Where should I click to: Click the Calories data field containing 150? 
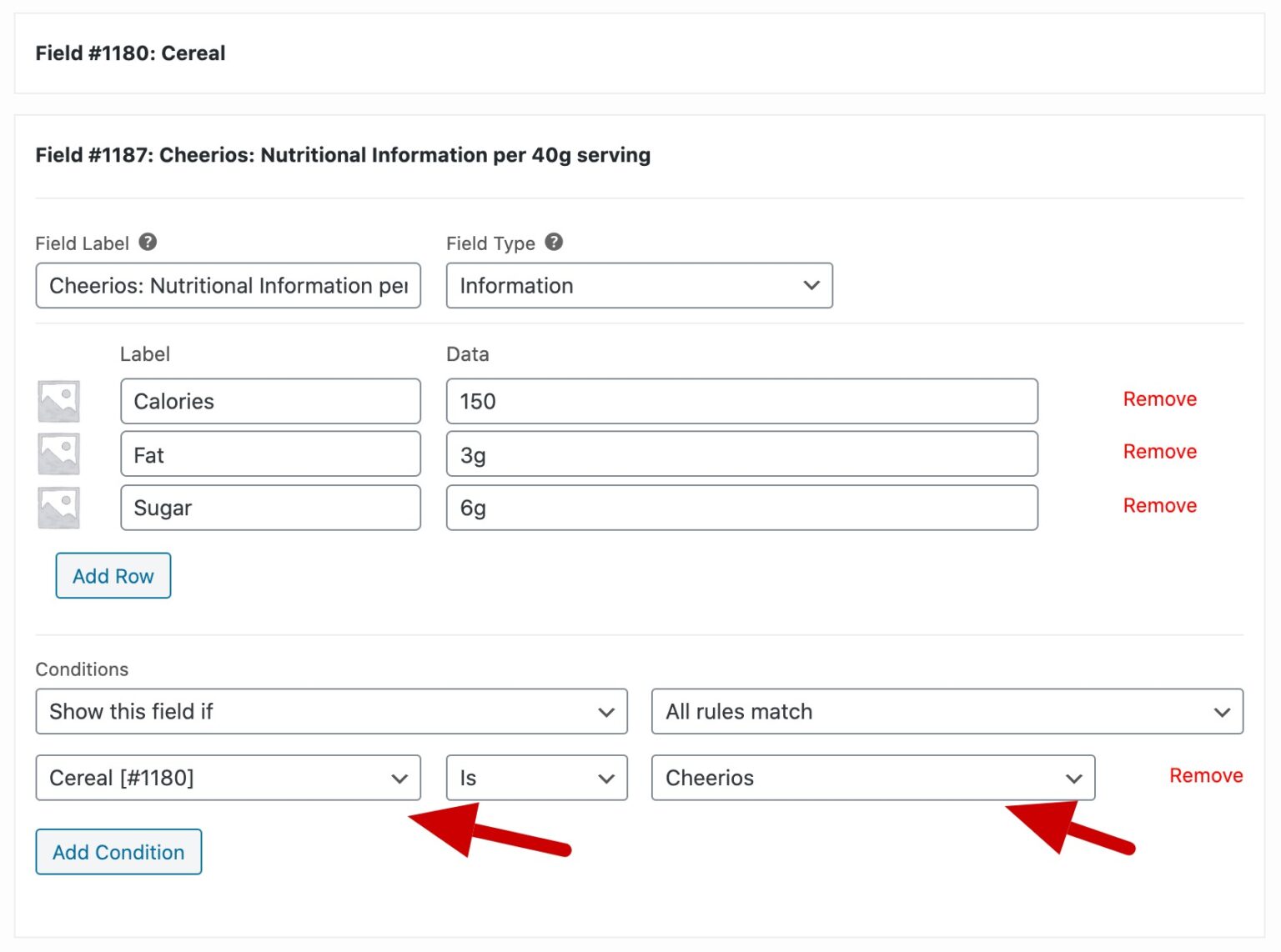tap(741, 402)
